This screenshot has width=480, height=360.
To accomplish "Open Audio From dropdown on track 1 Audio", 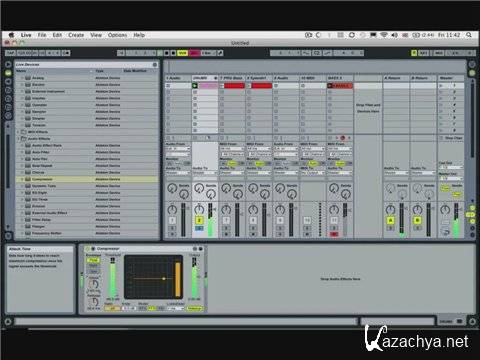I will 178,149.
